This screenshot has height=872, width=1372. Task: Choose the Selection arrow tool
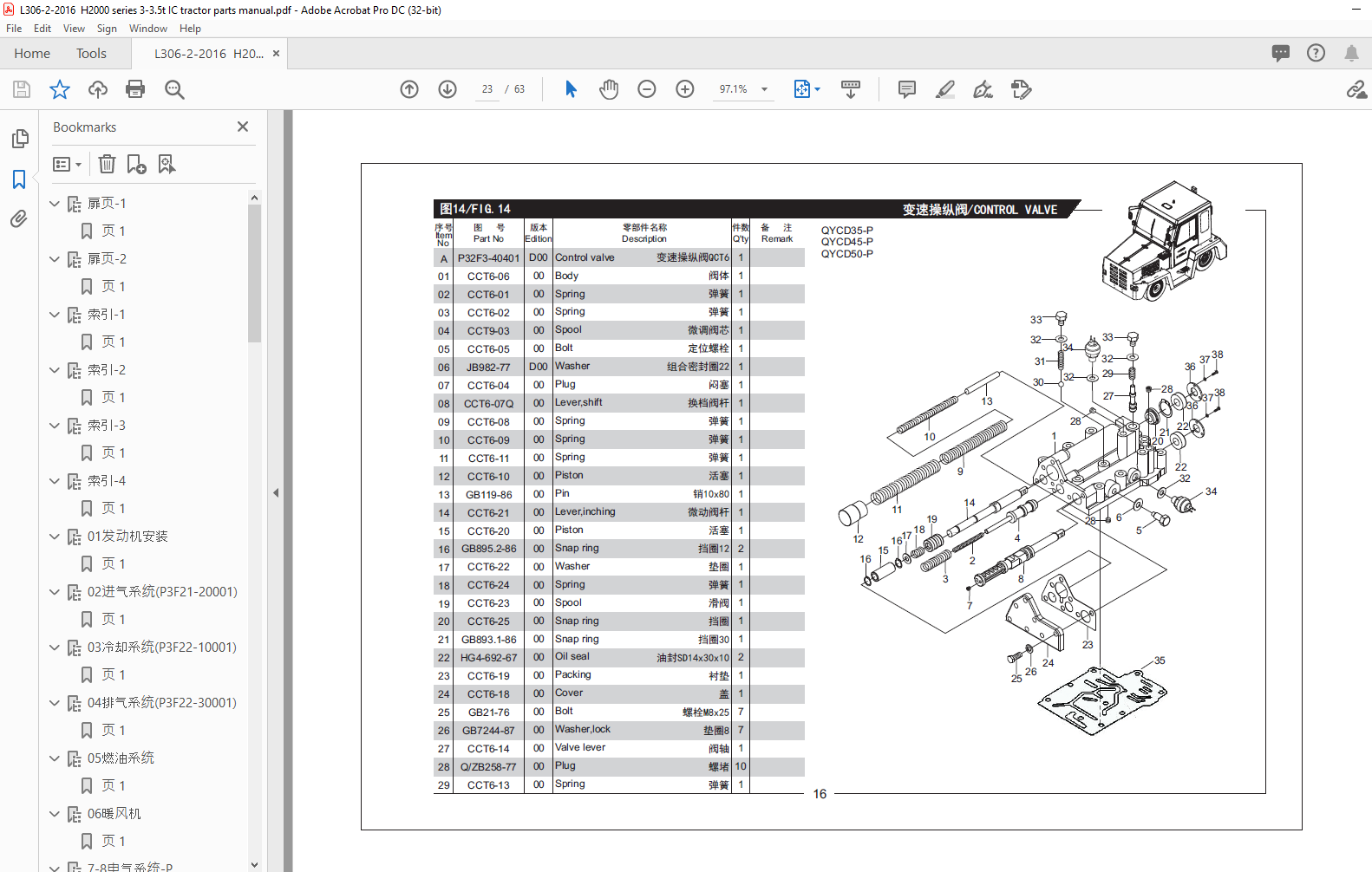pos(571,89)
